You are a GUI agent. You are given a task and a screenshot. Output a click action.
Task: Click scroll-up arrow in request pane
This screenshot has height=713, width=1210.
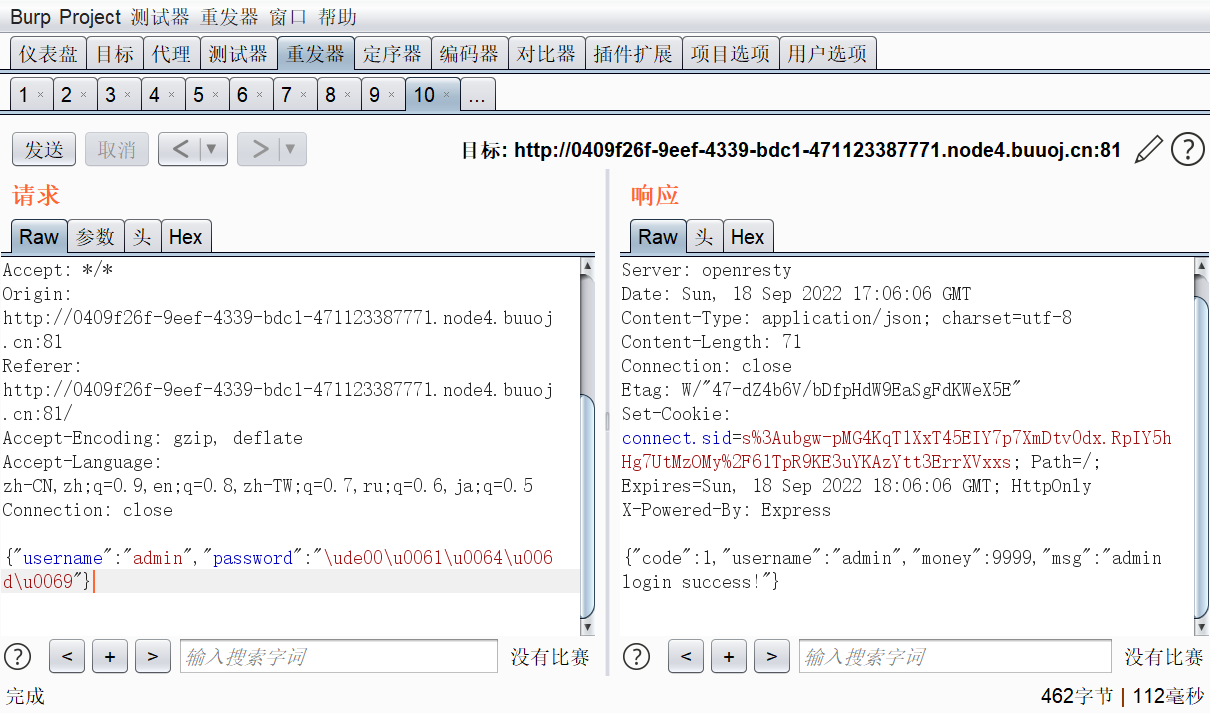coord(588,267)
